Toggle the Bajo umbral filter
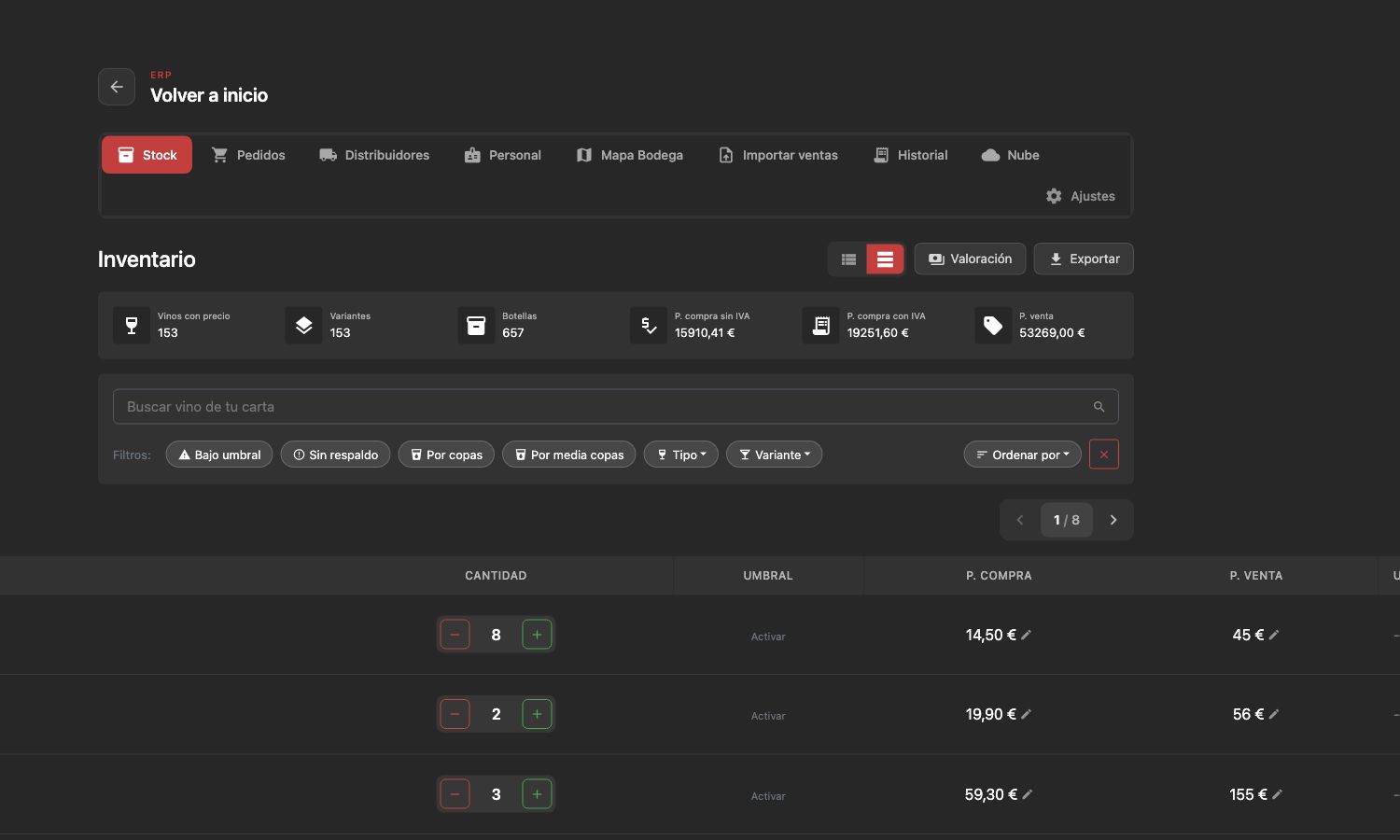 tap(219, 455)
